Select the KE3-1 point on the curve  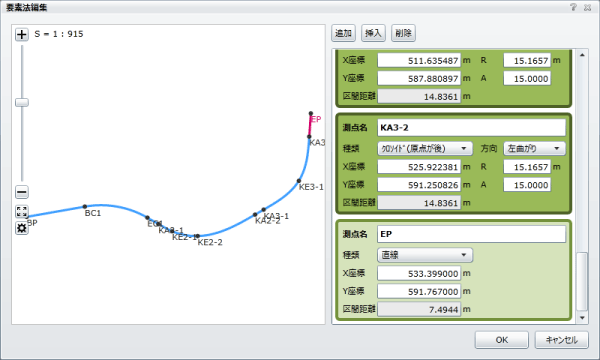(299, 181)
